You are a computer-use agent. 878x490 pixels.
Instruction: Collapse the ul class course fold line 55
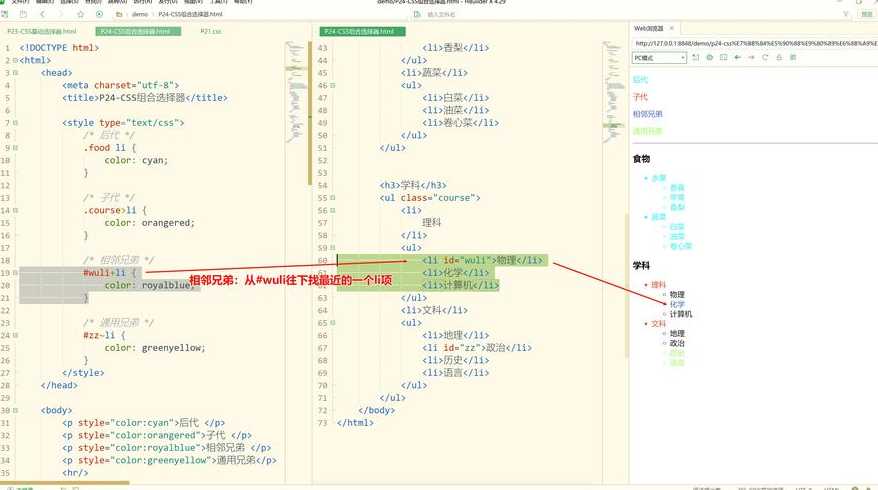tap(333, 198)
